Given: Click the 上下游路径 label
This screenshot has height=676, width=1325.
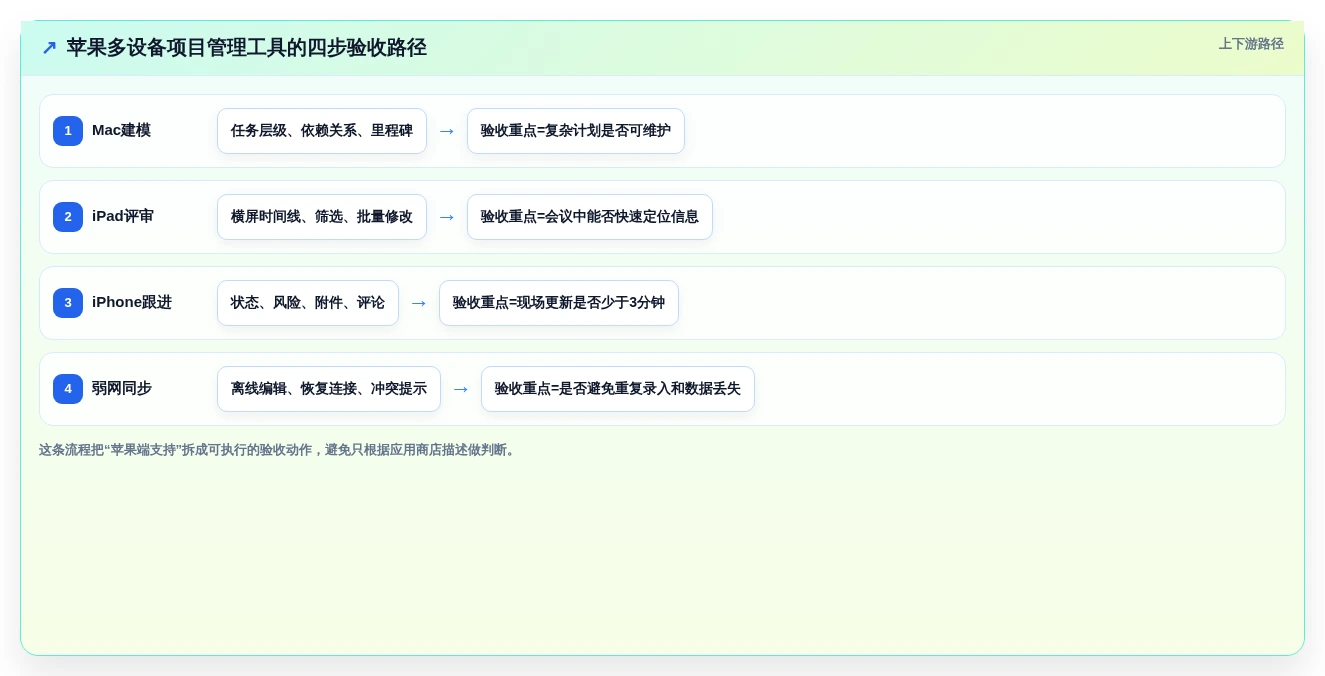Looking at the screenshot, I should coord(1251,44).
